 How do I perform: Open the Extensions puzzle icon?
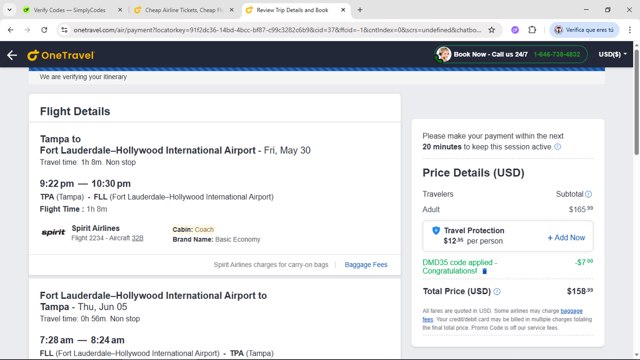[x=532, y=30]
